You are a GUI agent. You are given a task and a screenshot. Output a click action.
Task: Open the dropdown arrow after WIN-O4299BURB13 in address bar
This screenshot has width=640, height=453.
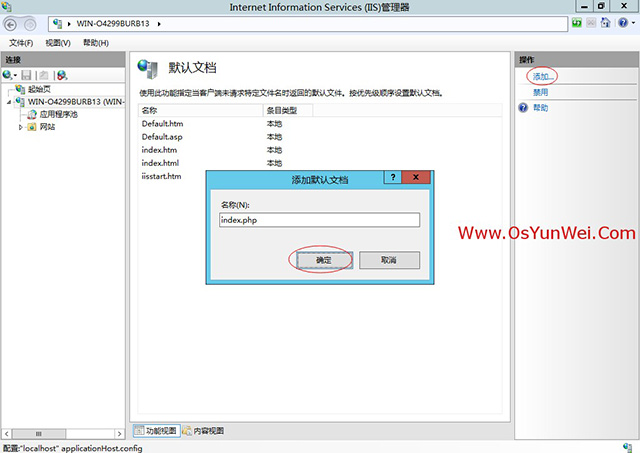click(159, 23)
